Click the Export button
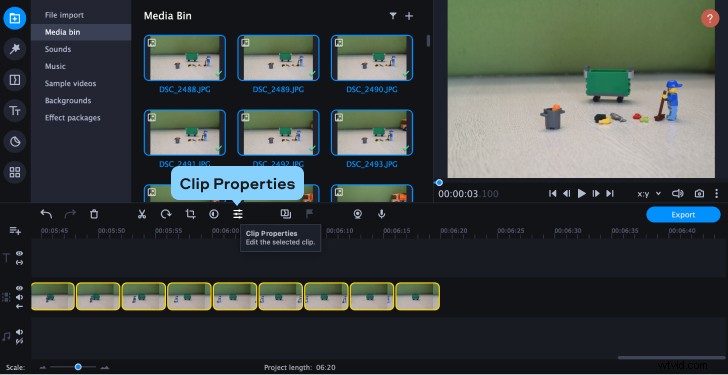This screenshot has width=728, height=375. pos(683,214)
